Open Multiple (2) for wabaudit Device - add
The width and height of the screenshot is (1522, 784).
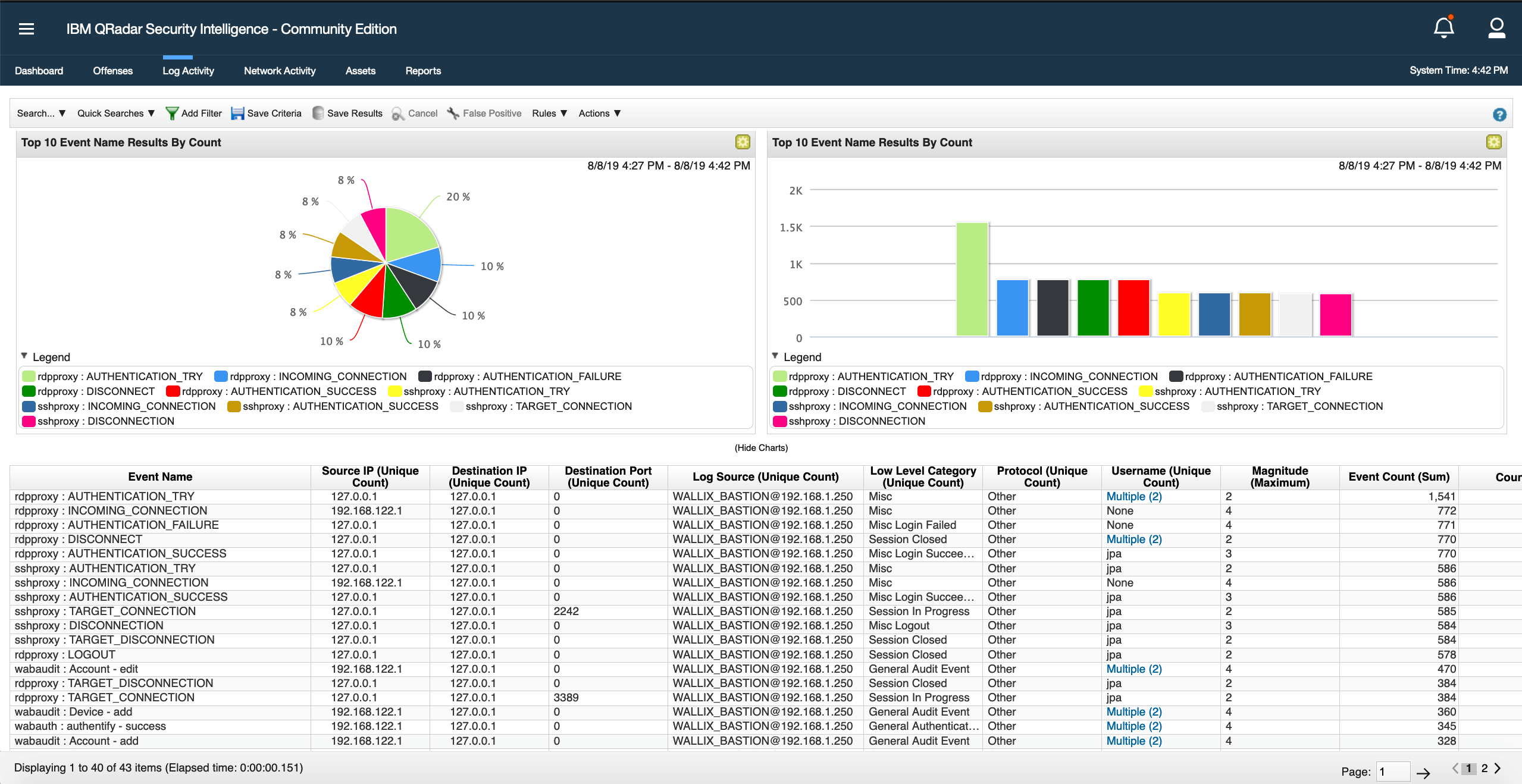1134,711
